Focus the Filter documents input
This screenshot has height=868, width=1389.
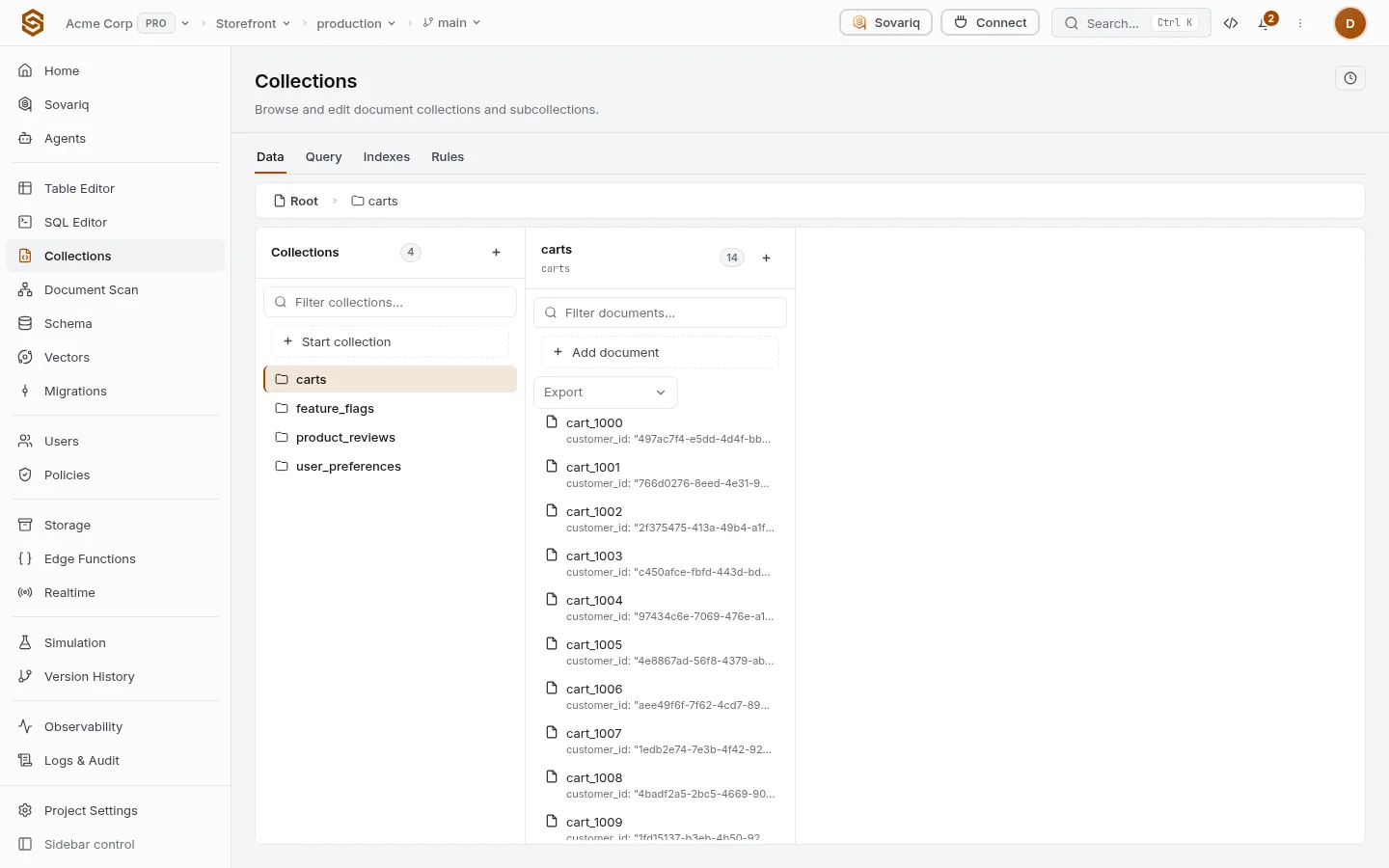[x=660, y=312]
